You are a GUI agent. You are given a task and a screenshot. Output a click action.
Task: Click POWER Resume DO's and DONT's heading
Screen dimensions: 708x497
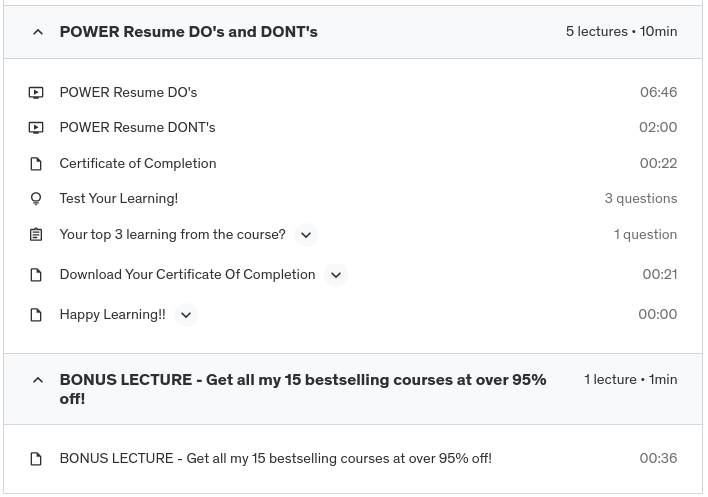(x=188, y=32)
